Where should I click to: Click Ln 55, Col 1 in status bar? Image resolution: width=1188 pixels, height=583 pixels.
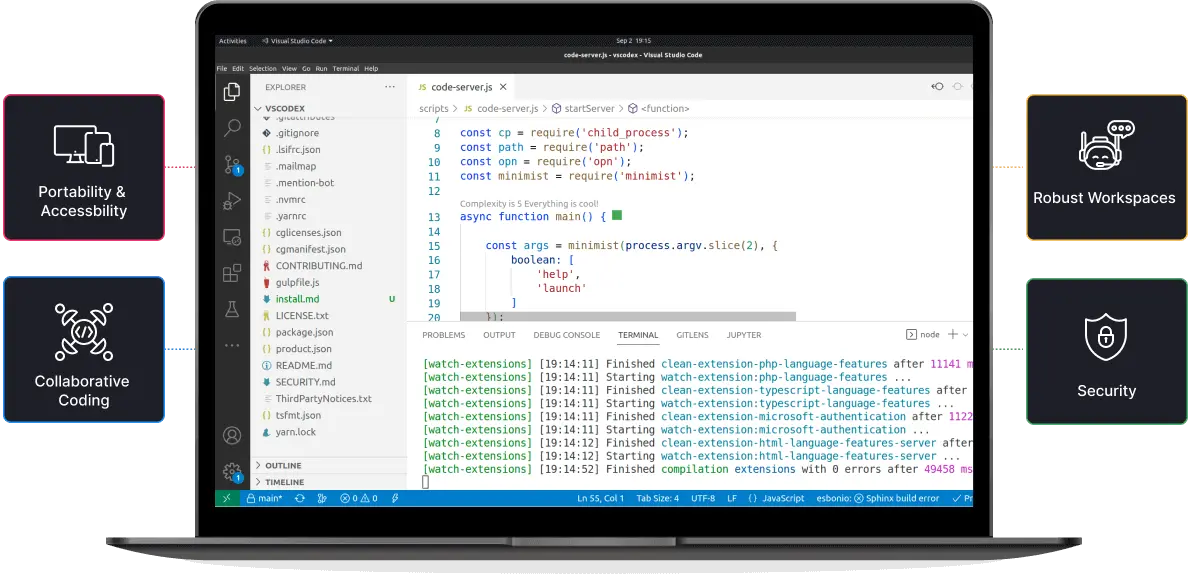pyautogui.click(x=600, y=498)
